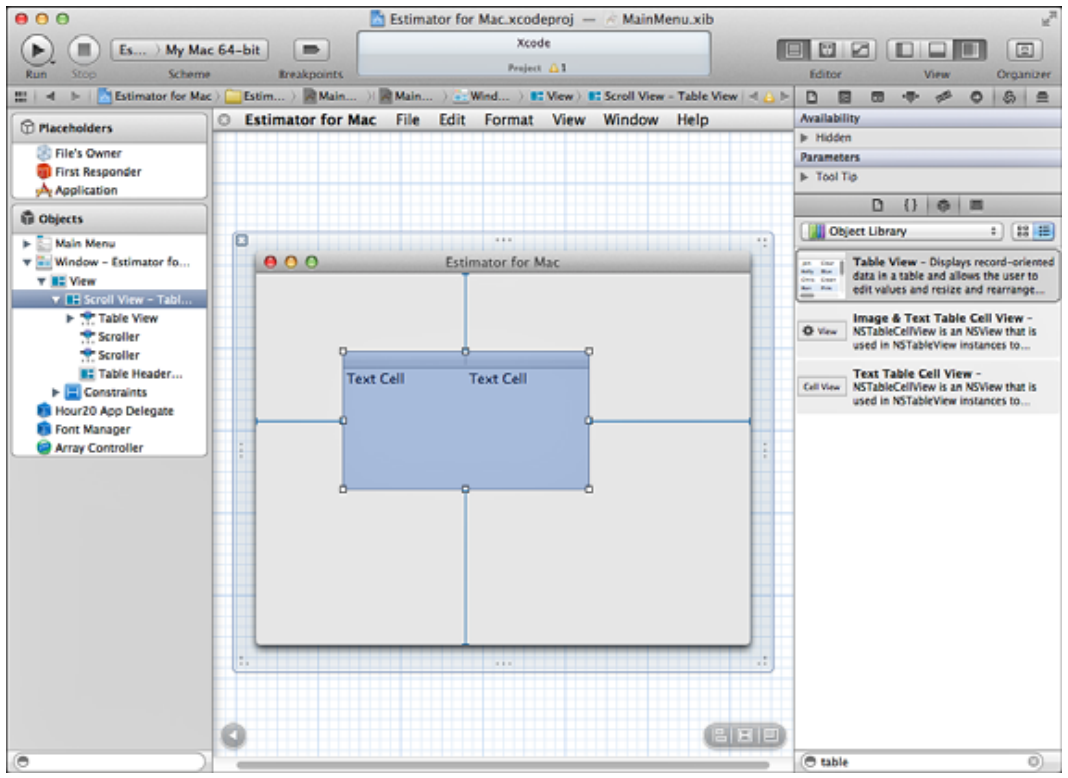Close the designed menu bar editor
Screen dimensions: 1068x778
tap(225, 121)
